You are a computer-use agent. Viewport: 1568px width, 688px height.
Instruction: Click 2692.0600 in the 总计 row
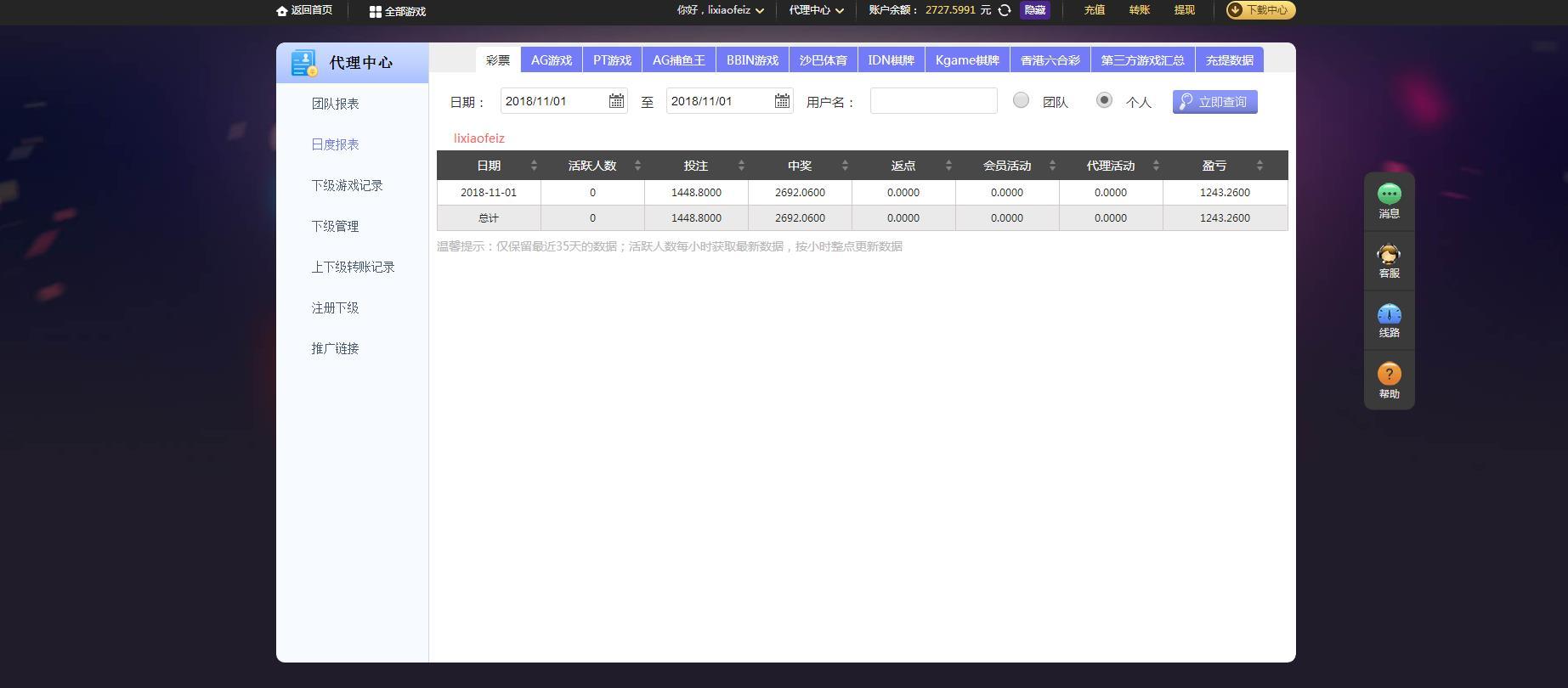[800, 218]
